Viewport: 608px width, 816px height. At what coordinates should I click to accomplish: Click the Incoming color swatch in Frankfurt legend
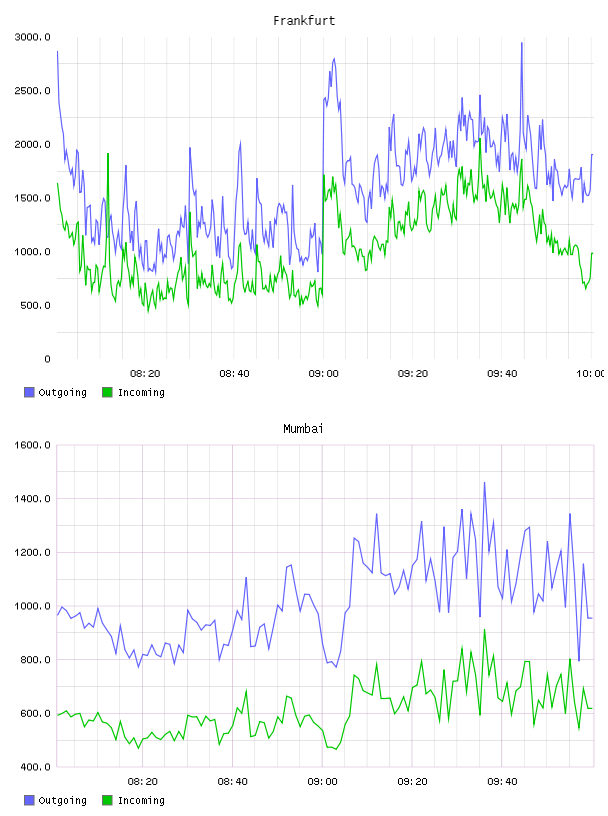107,392
